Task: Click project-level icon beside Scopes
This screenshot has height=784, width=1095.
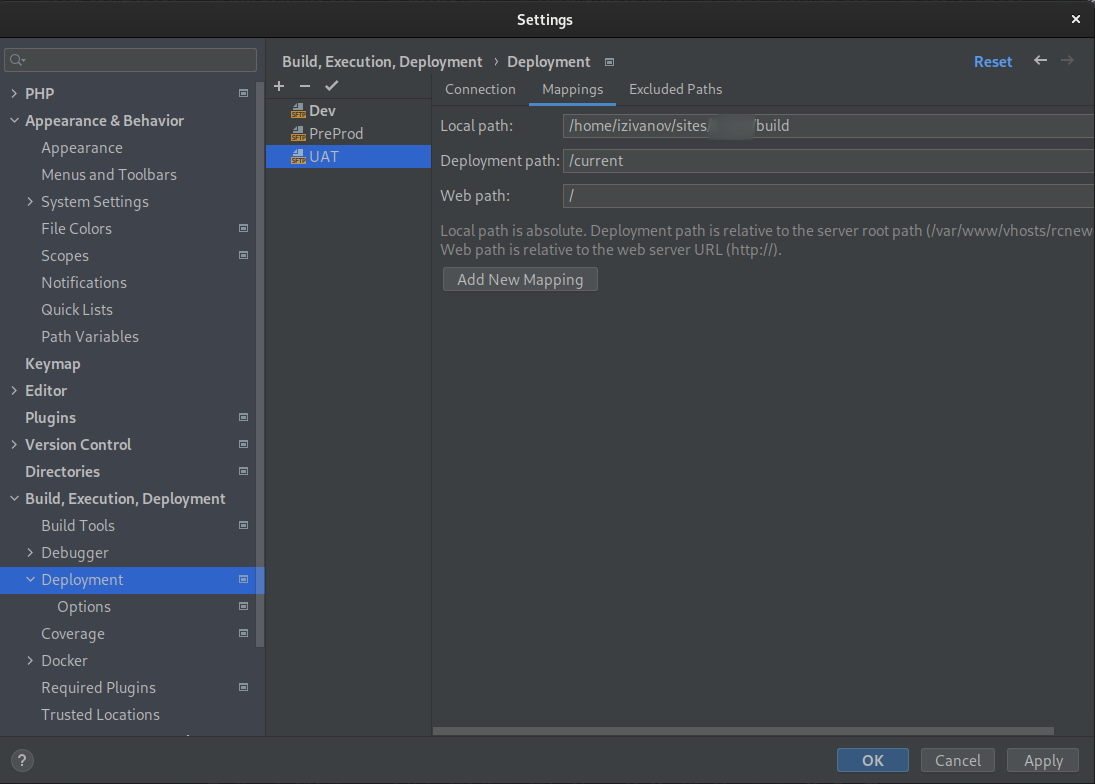Action: 243,256
